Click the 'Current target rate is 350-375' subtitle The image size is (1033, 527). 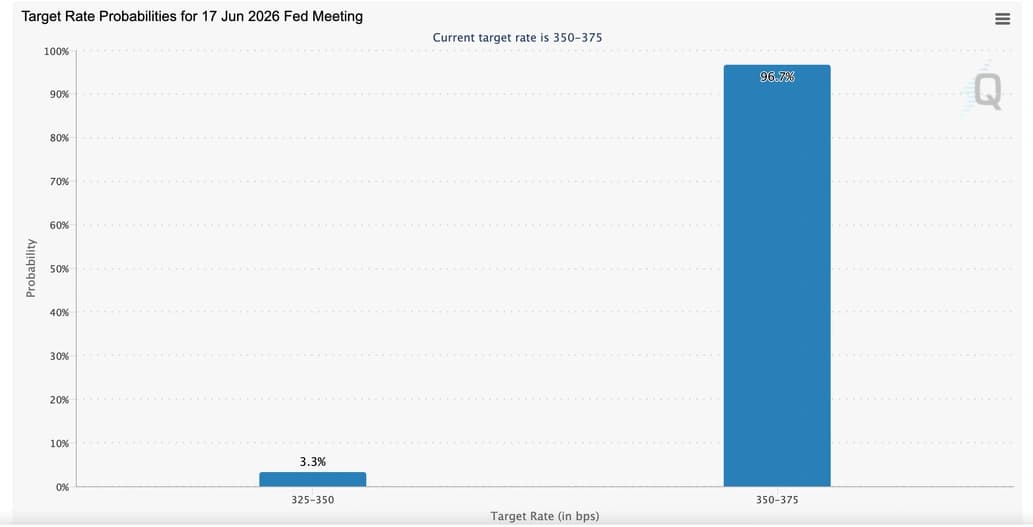(517, 38)
